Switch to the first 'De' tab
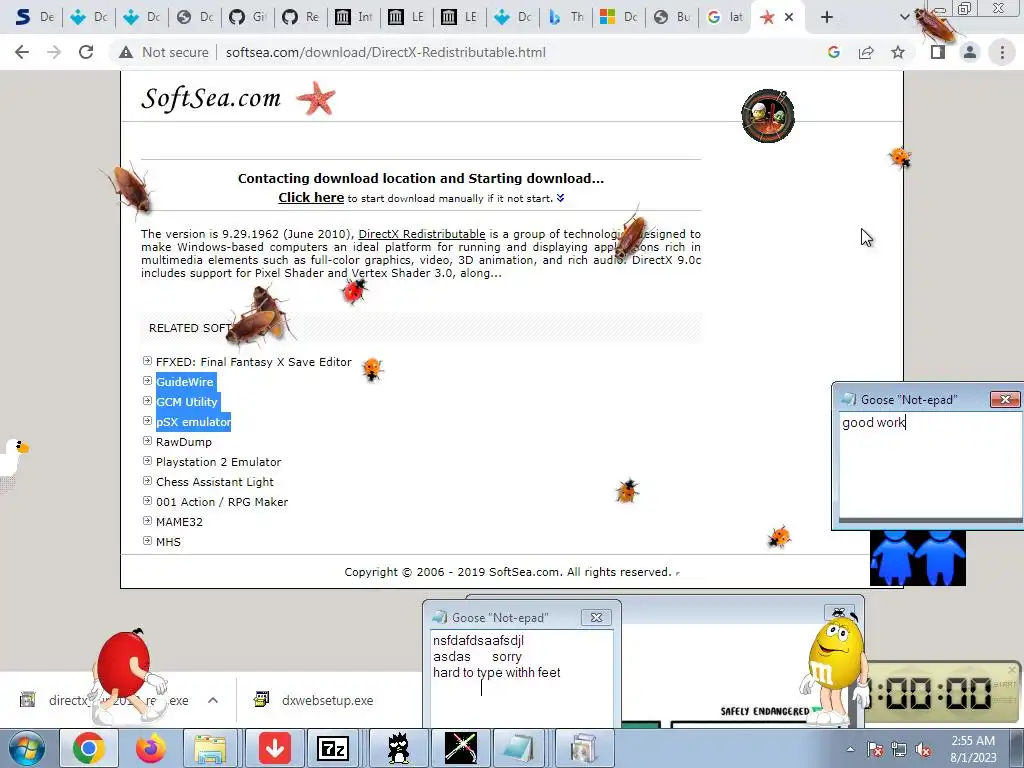 (x=34, y=17)
